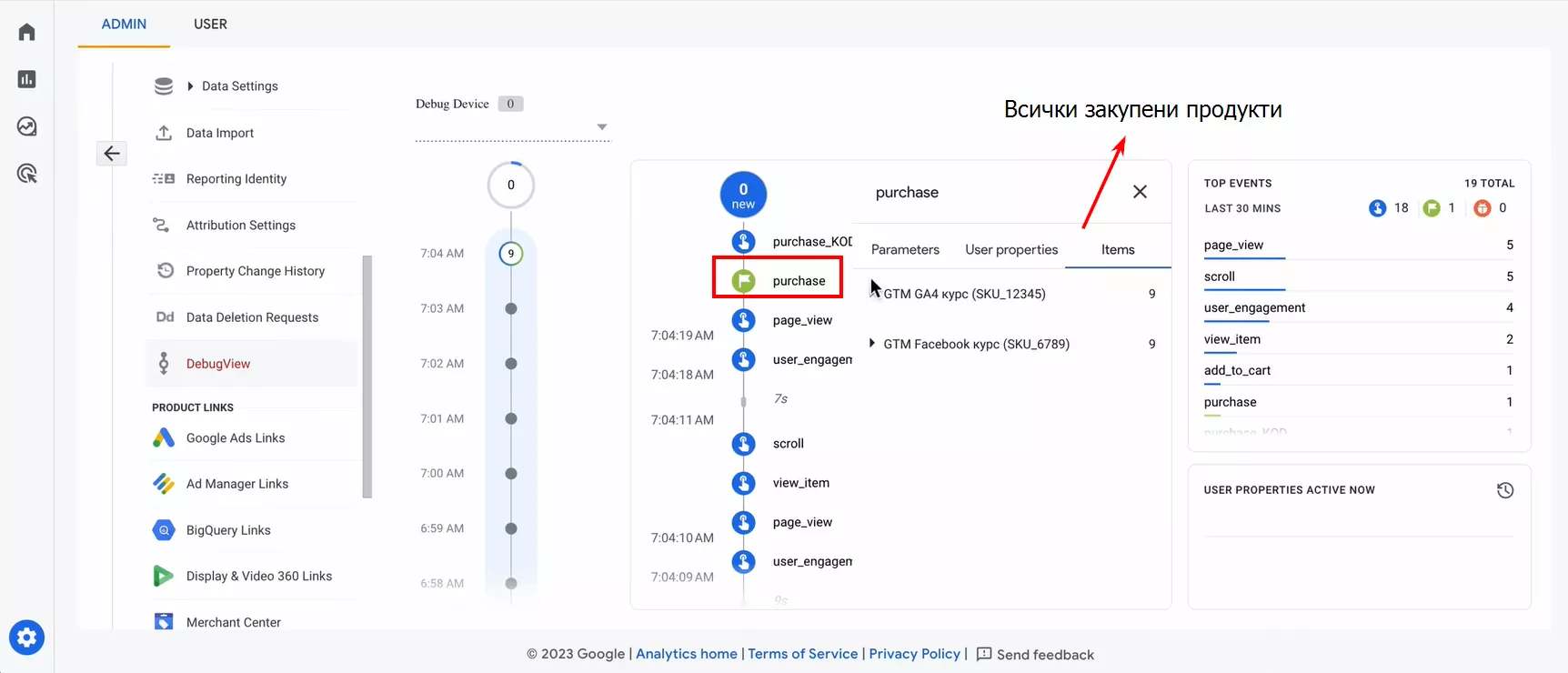Click the view_item event icon
The width and height of the screenshot is (1568, 673).
tap(744, 483)
